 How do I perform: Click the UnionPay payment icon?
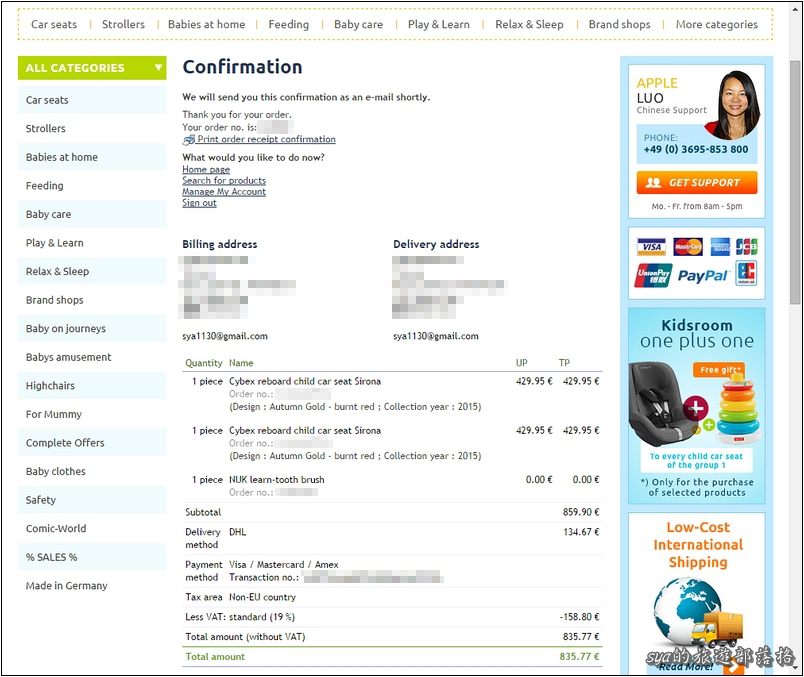pyautogui.click(x=653, y=275)
